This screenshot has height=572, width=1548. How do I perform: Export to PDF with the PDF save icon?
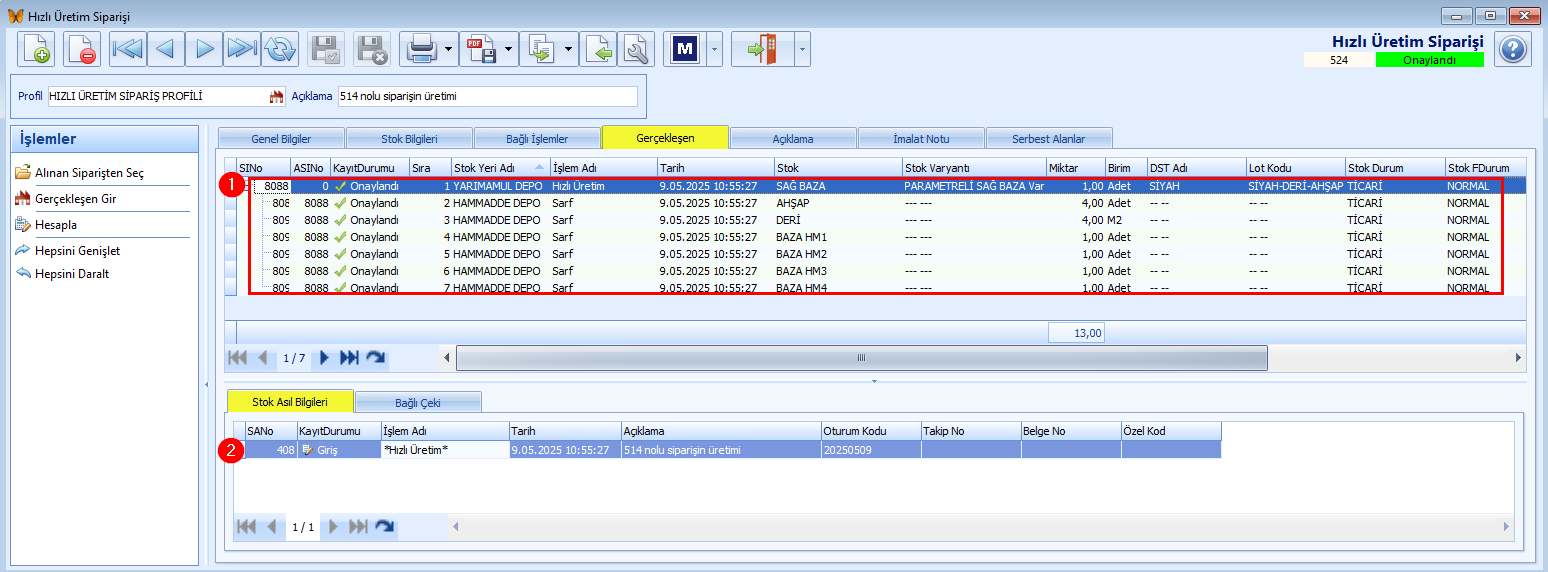pyautogui.click(x=480, y=49)
